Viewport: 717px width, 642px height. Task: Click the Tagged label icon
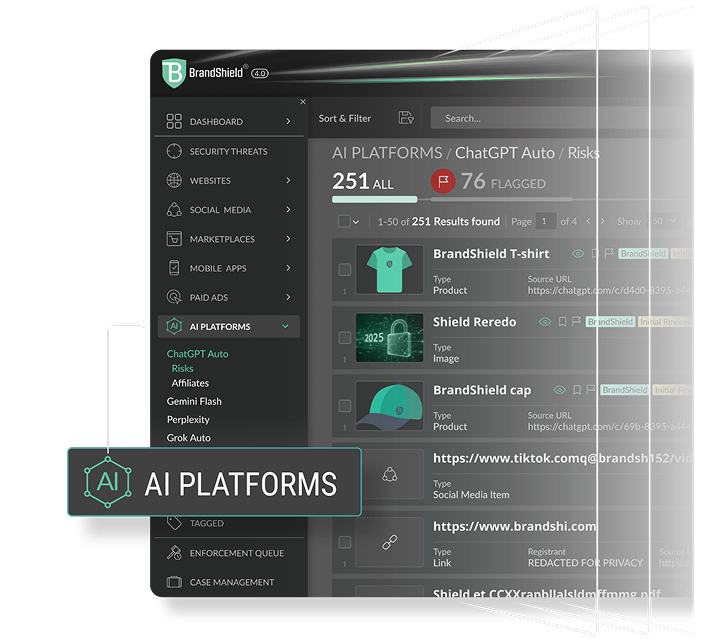click(x=174, y=523)
